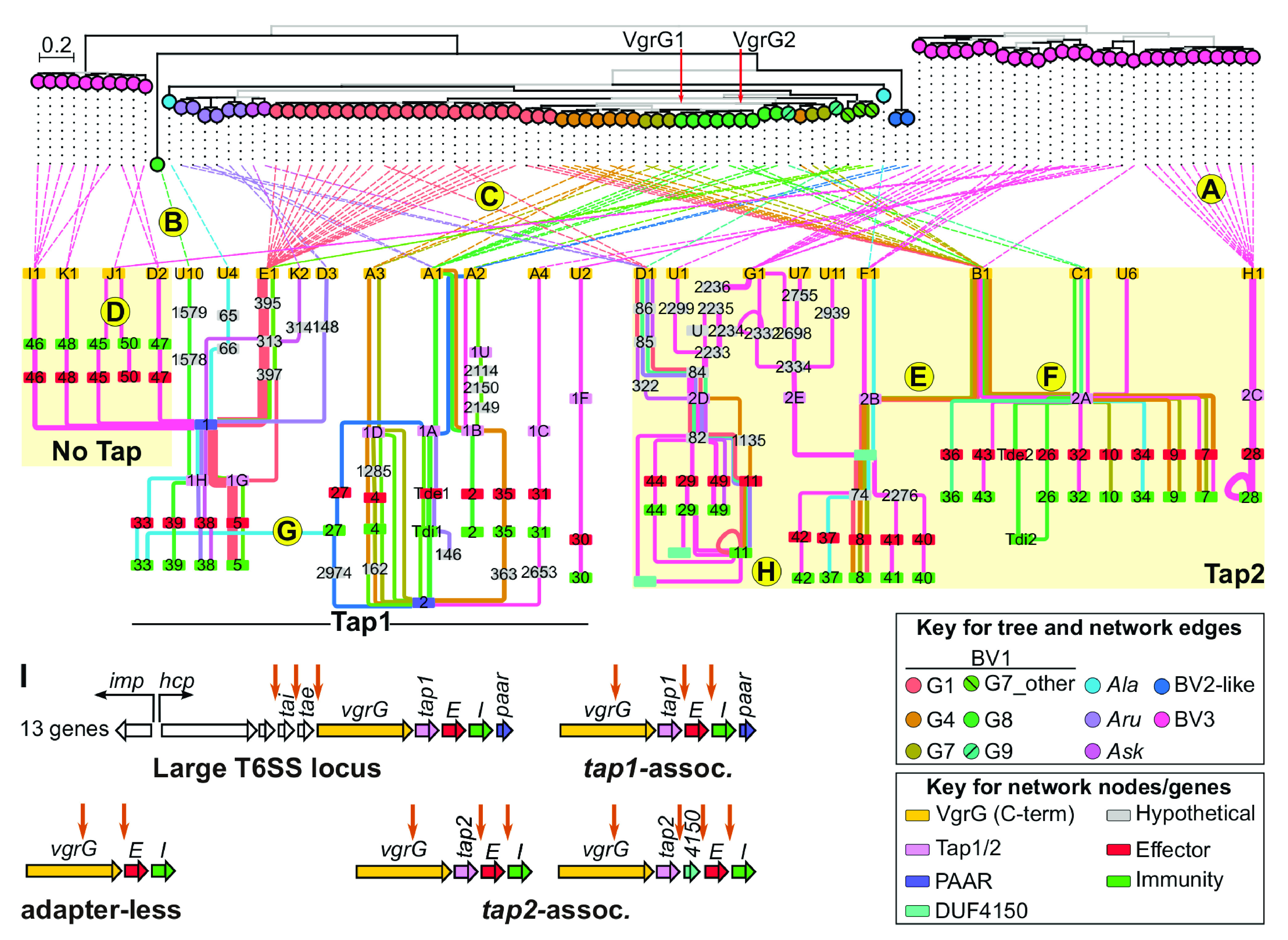Screen dimensions: 1288x940
Task: Click the yellow circled letter C marker
Action: [x=489, y=196]
